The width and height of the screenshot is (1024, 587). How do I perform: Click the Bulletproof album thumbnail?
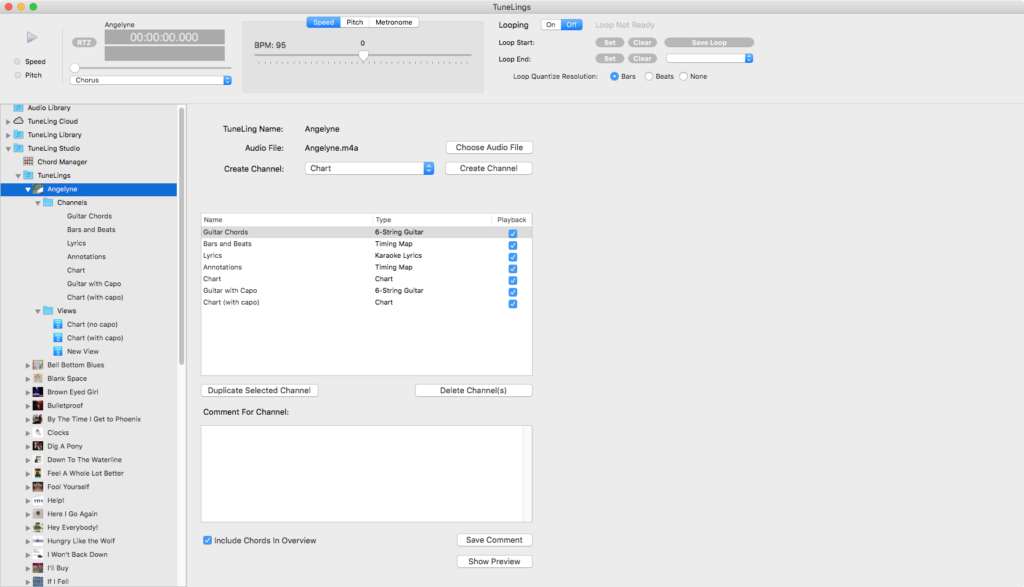pyautogui.click(x=38, y=405)
